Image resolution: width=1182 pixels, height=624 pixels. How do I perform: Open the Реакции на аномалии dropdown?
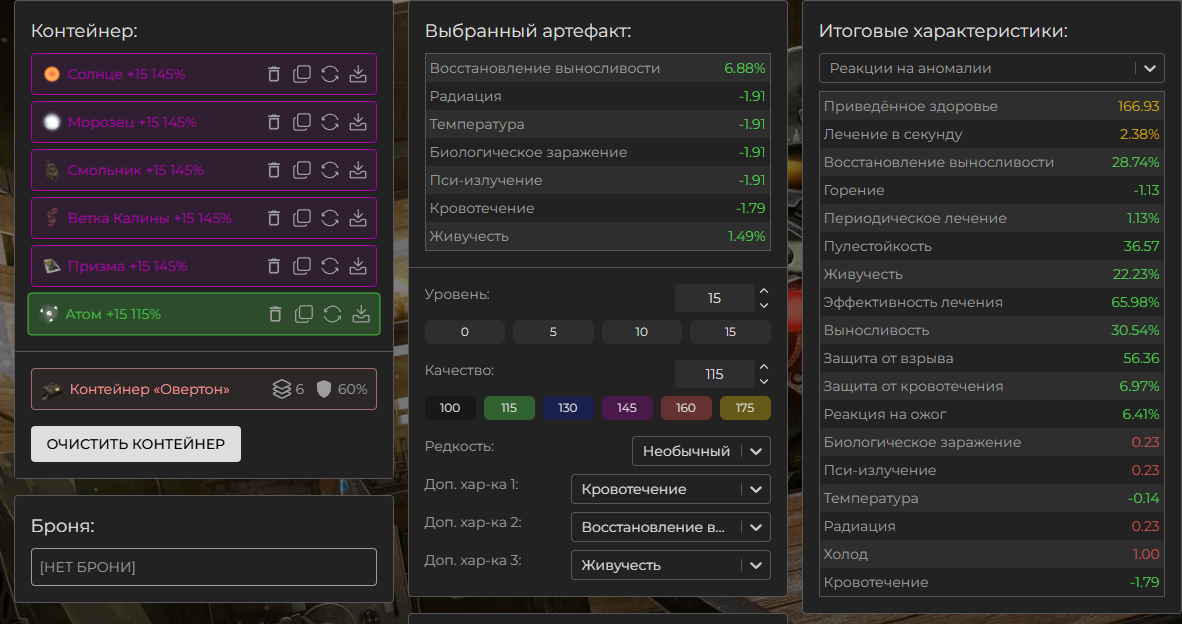991,68
